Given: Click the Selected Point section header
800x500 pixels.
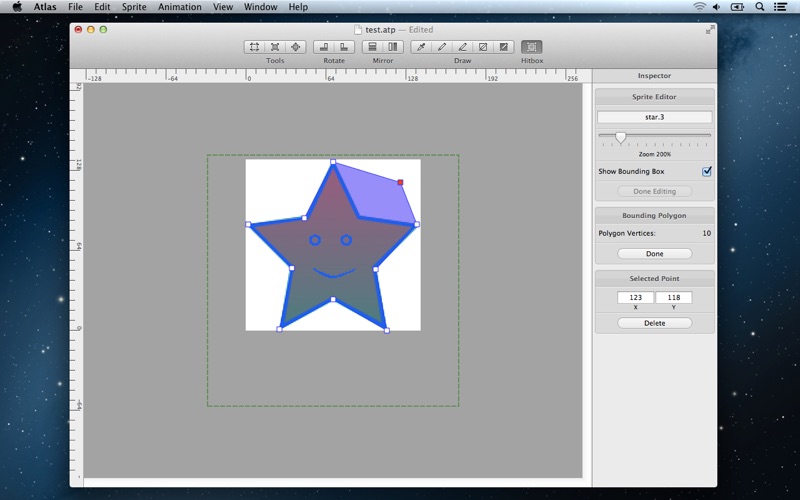Looking at the screenshot, I should click(655, 279).
